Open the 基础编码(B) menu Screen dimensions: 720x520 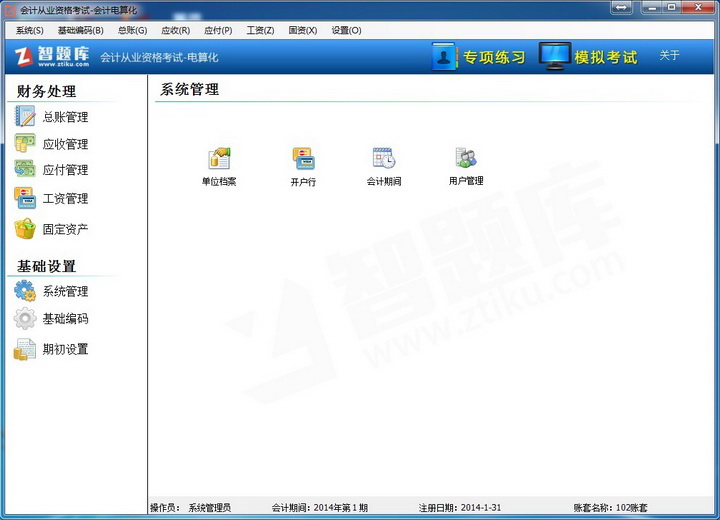(80, 30)
